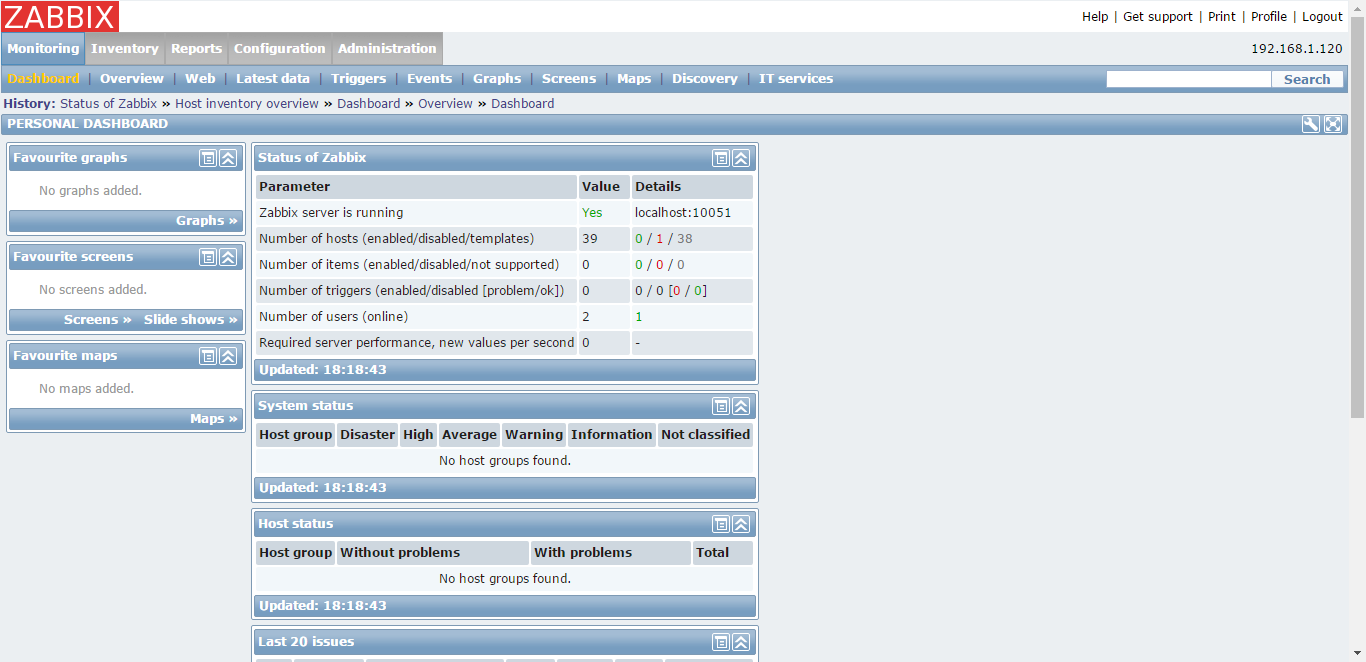The height and width of the screenshot is (662, 1366).
Task: Switch to the Reports tab
Action: coord(196,48)
